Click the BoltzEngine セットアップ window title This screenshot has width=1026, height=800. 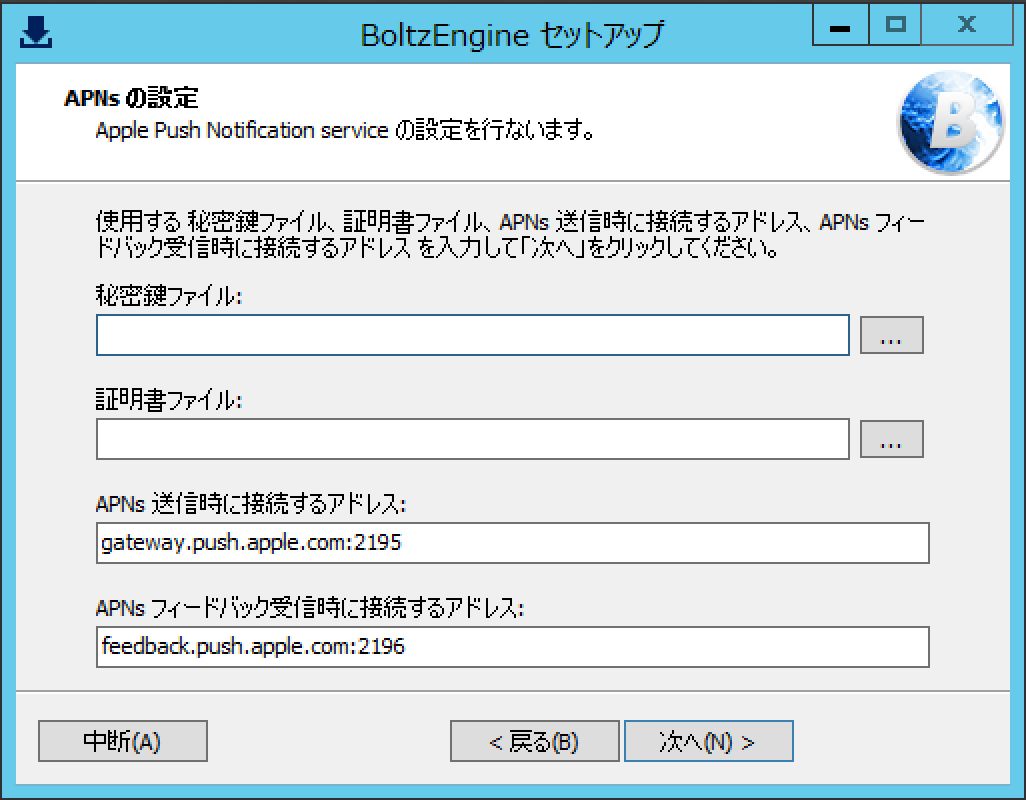(512, 35)
